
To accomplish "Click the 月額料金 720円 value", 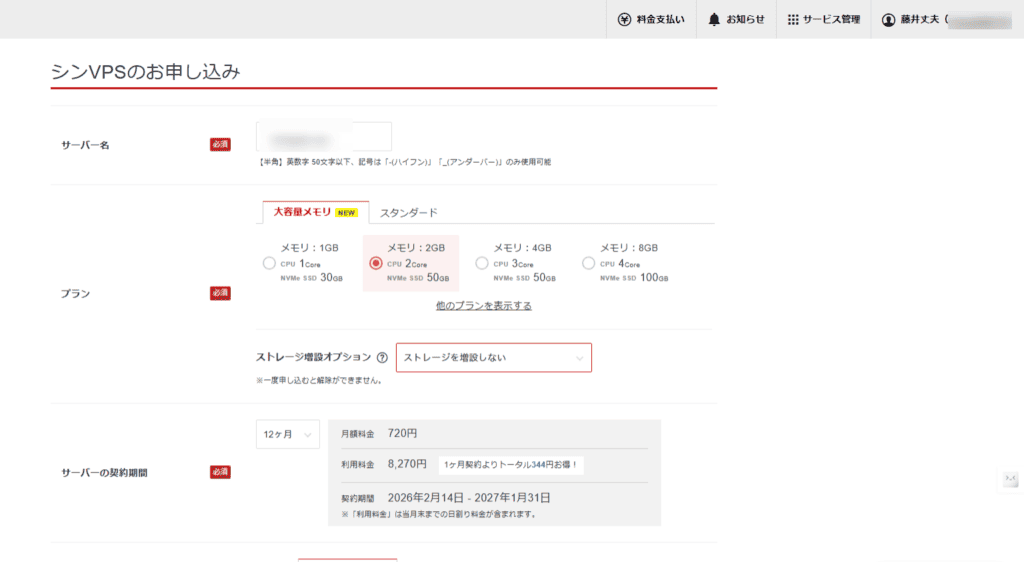I will 402,433.
